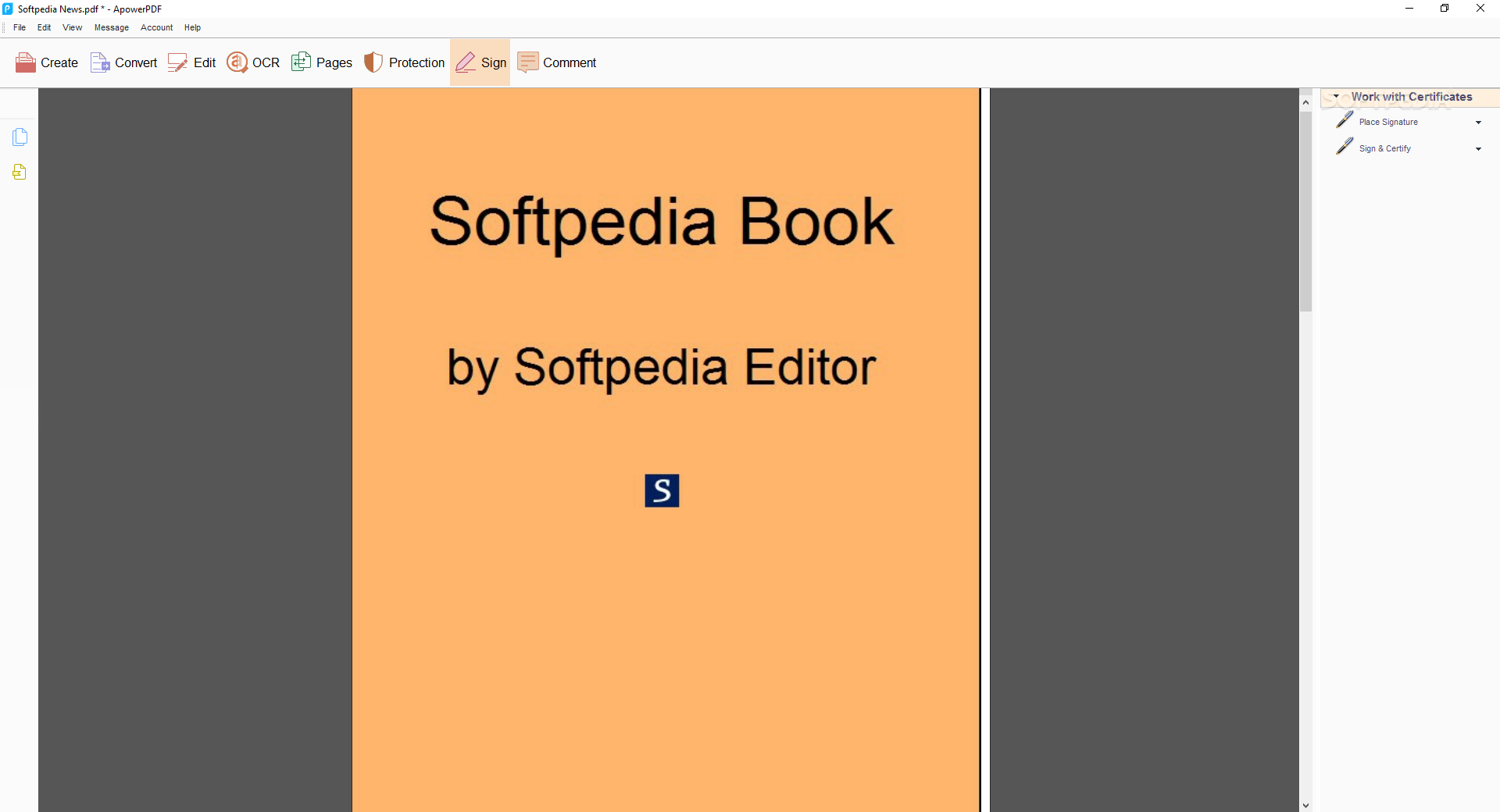Screen dimensions: 1500x812
Task: Expand the Place Signature dropdown arrow
Action: click(x=1478, y=123)
